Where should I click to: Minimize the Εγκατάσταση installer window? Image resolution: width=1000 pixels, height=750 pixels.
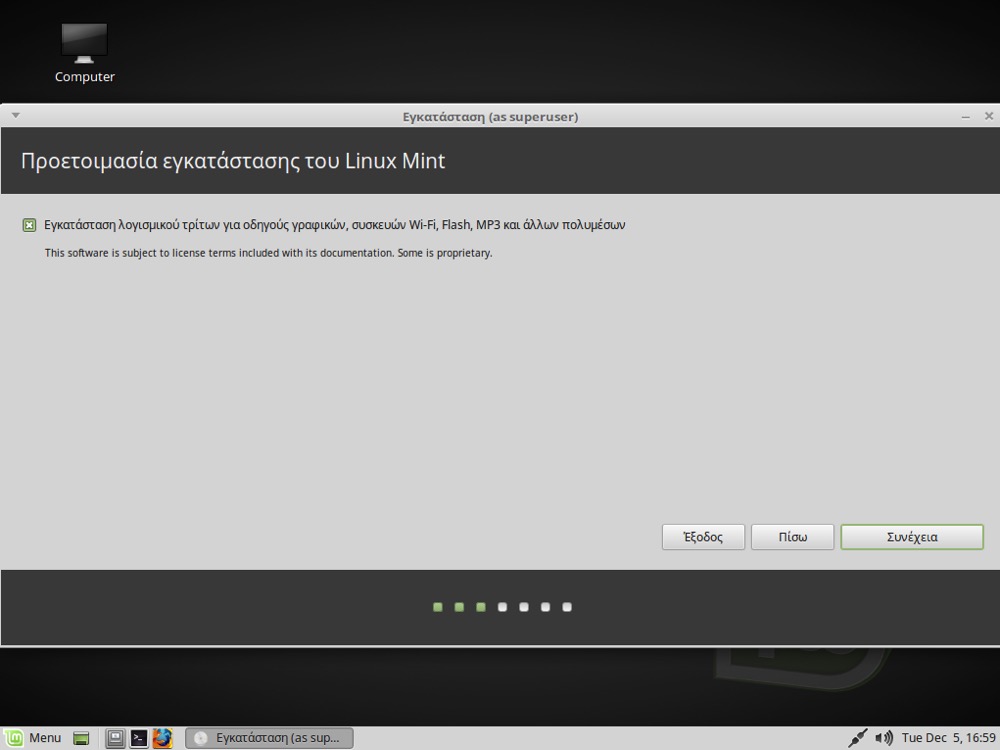[966, 117]
